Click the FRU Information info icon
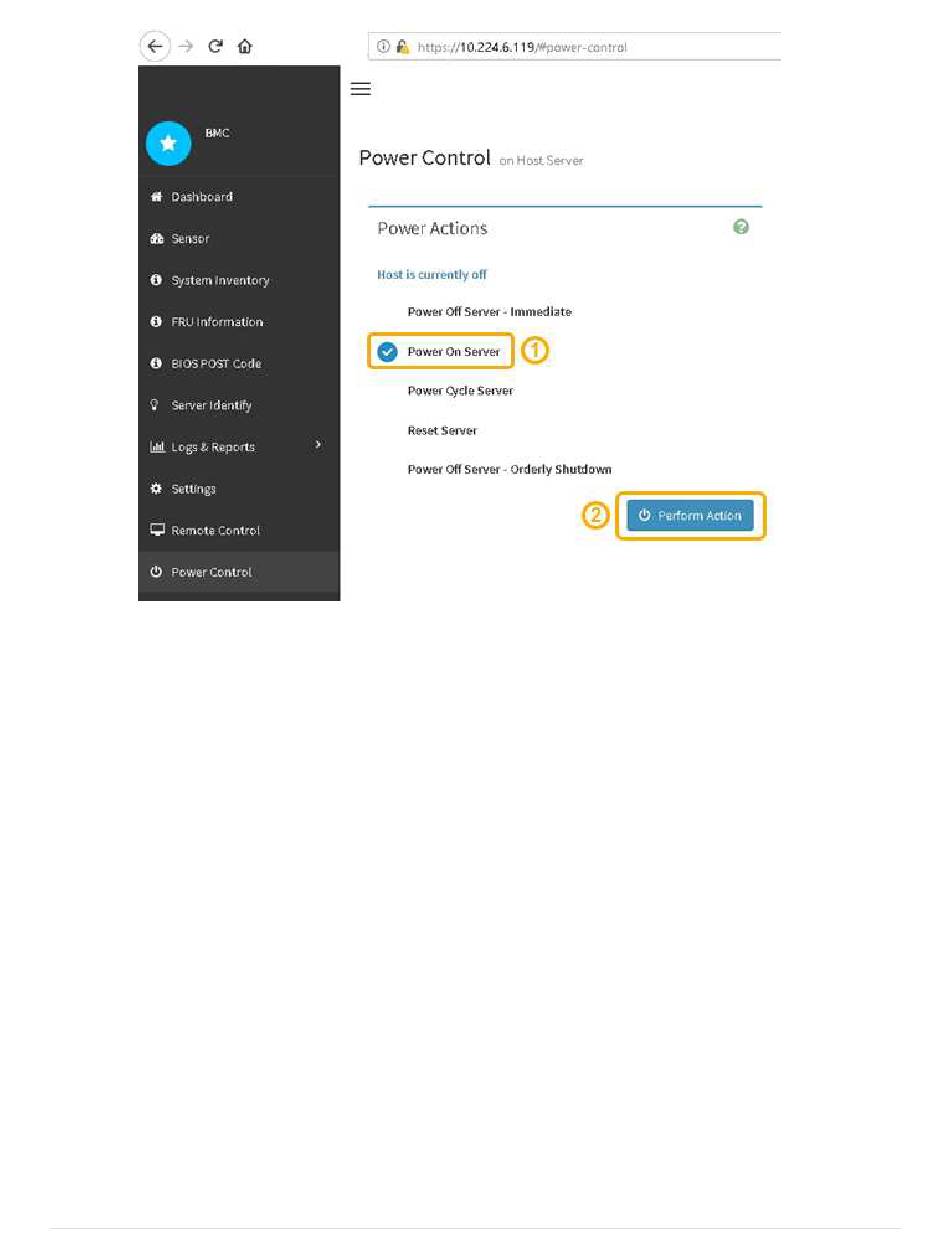 156,322
